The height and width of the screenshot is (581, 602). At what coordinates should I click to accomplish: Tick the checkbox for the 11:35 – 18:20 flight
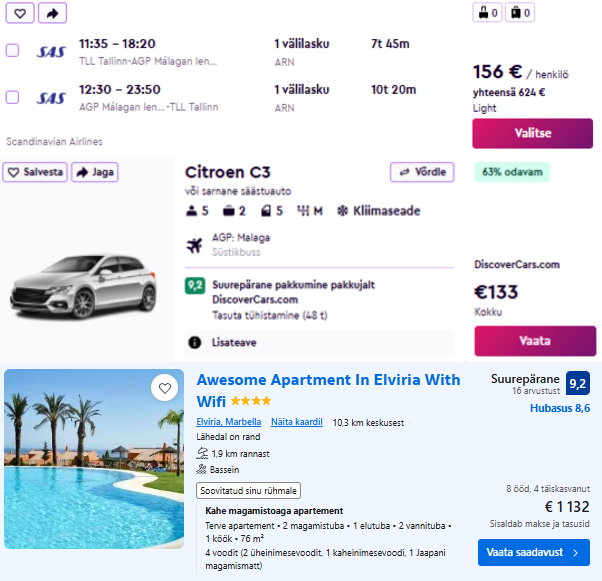coord(12,50)
